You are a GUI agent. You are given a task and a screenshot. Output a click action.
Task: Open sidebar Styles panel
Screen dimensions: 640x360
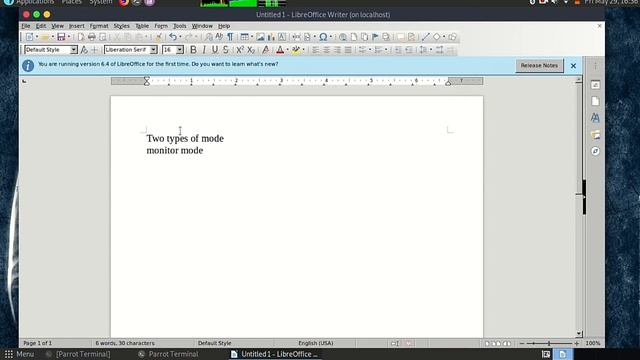coord(596,118)
